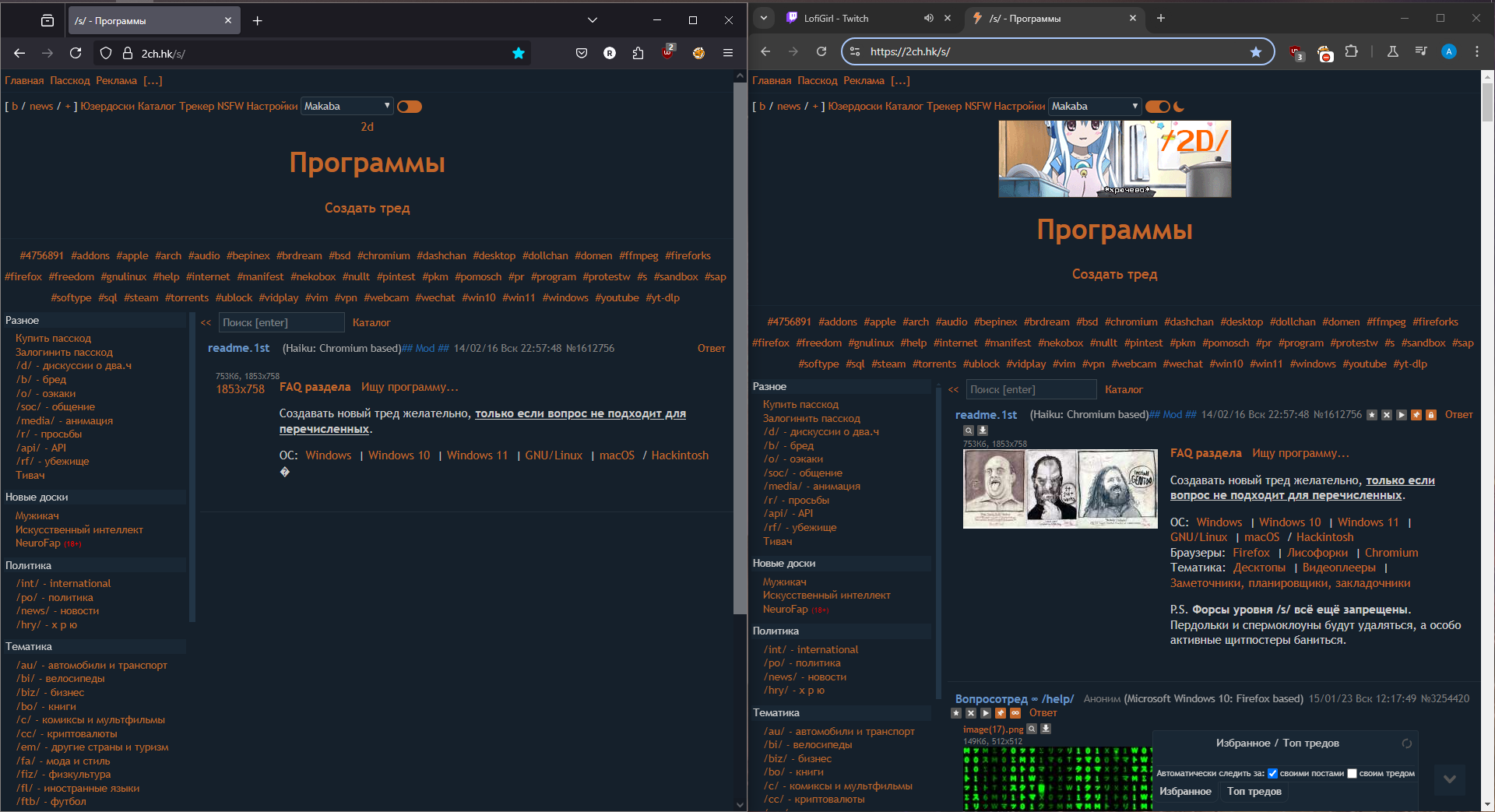Click the board sidebar scrollbar in Firefox
The height and width of the screenshot is (812, 1495).
(192, 467)
